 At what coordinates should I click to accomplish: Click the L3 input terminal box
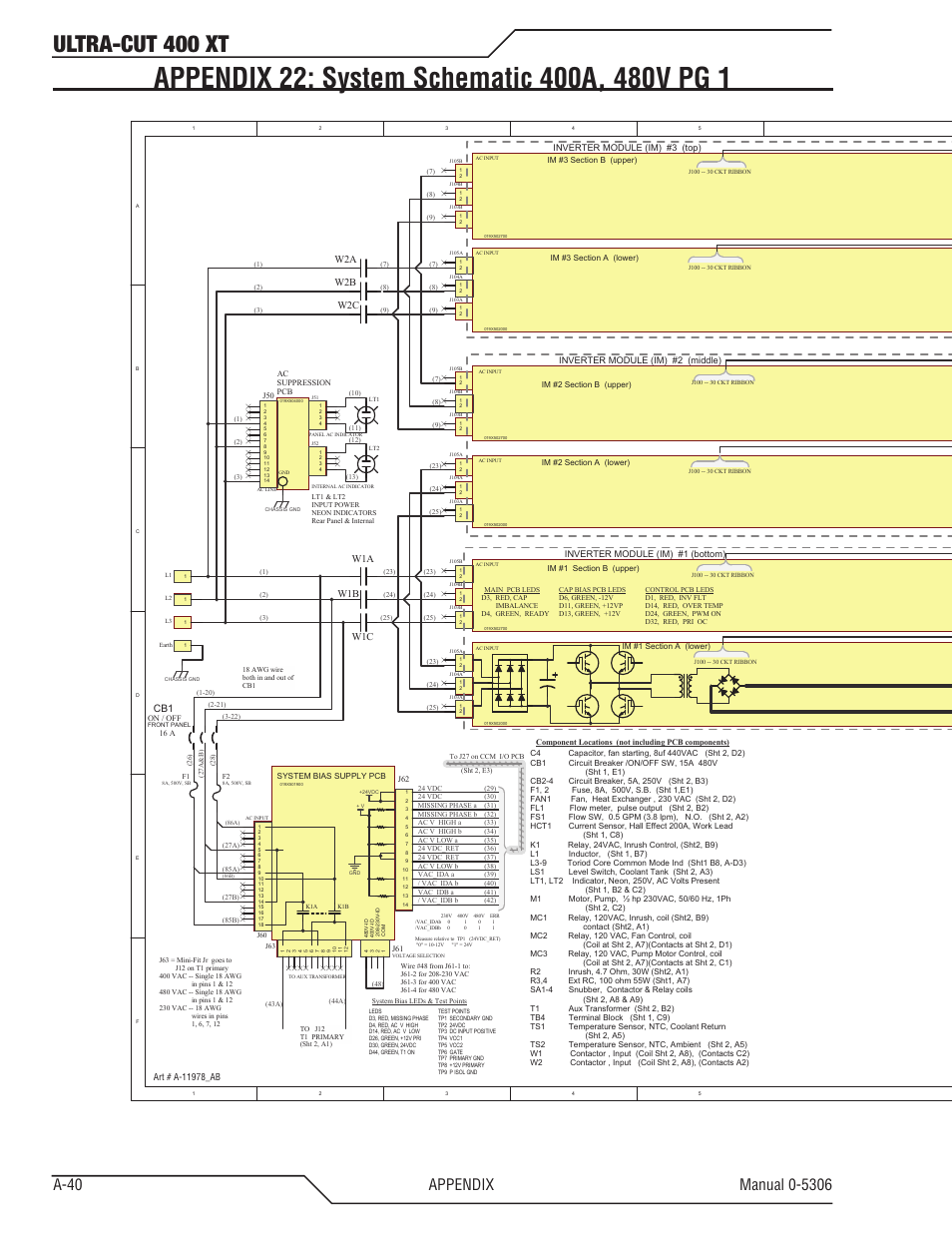[x=183, y=622]
